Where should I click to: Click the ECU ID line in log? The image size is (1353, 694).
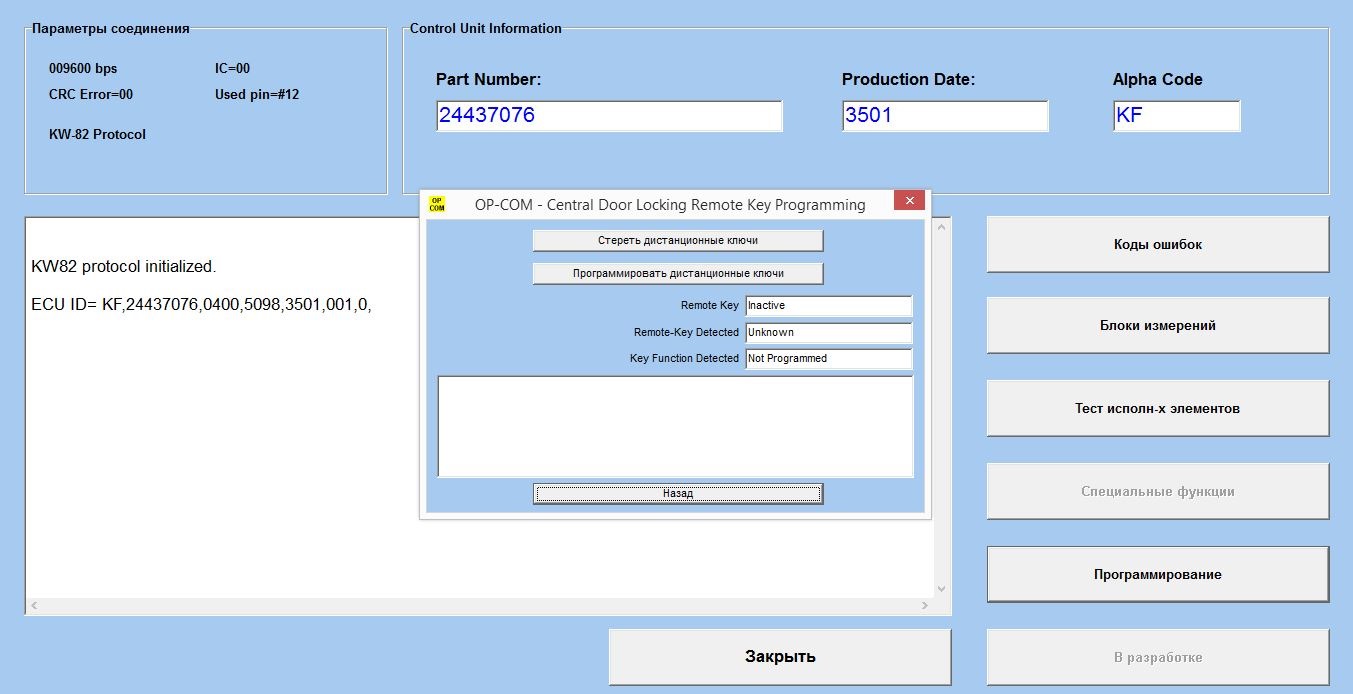coord(202,304)
